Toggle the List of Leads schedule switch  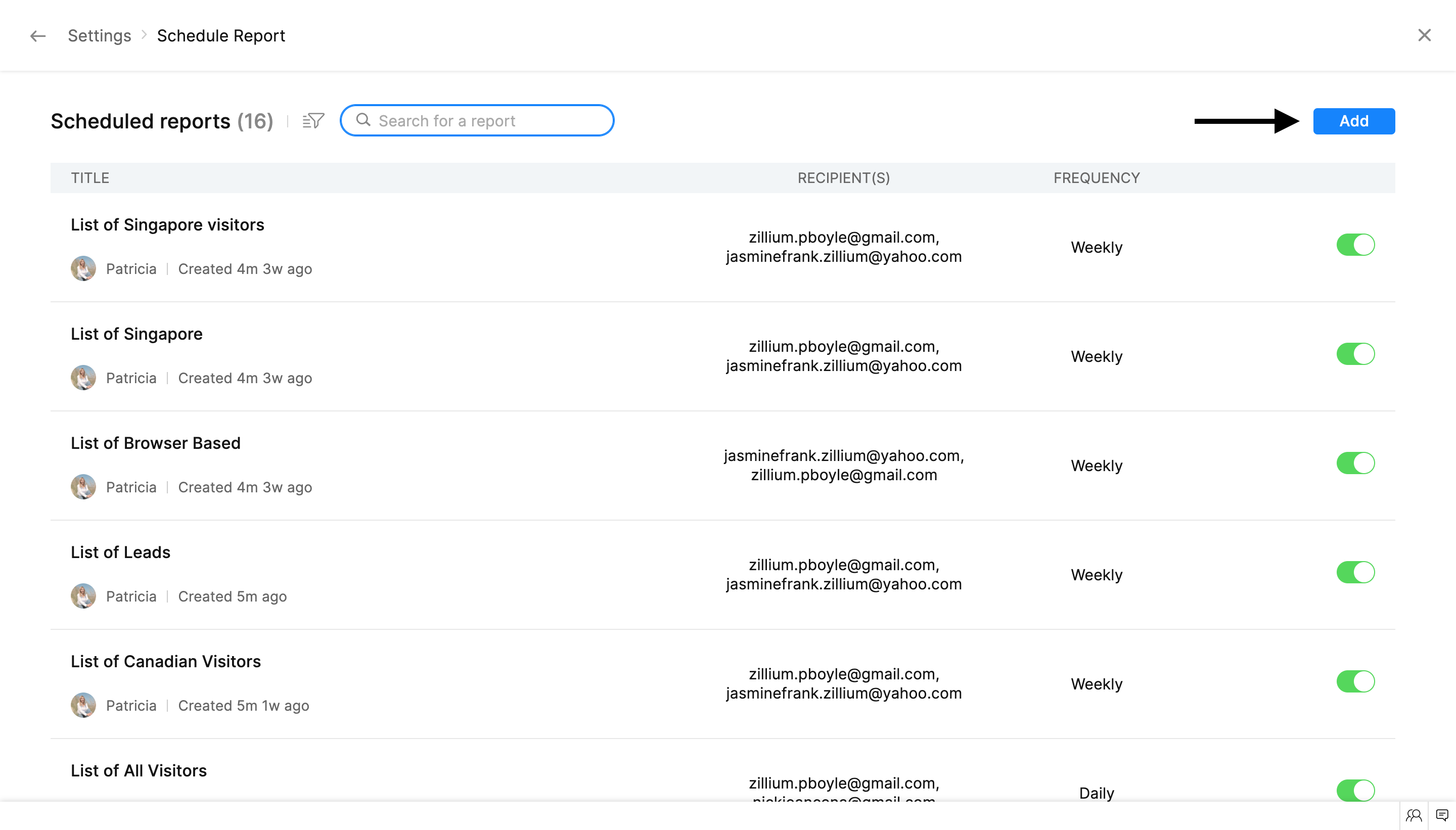1355,572
